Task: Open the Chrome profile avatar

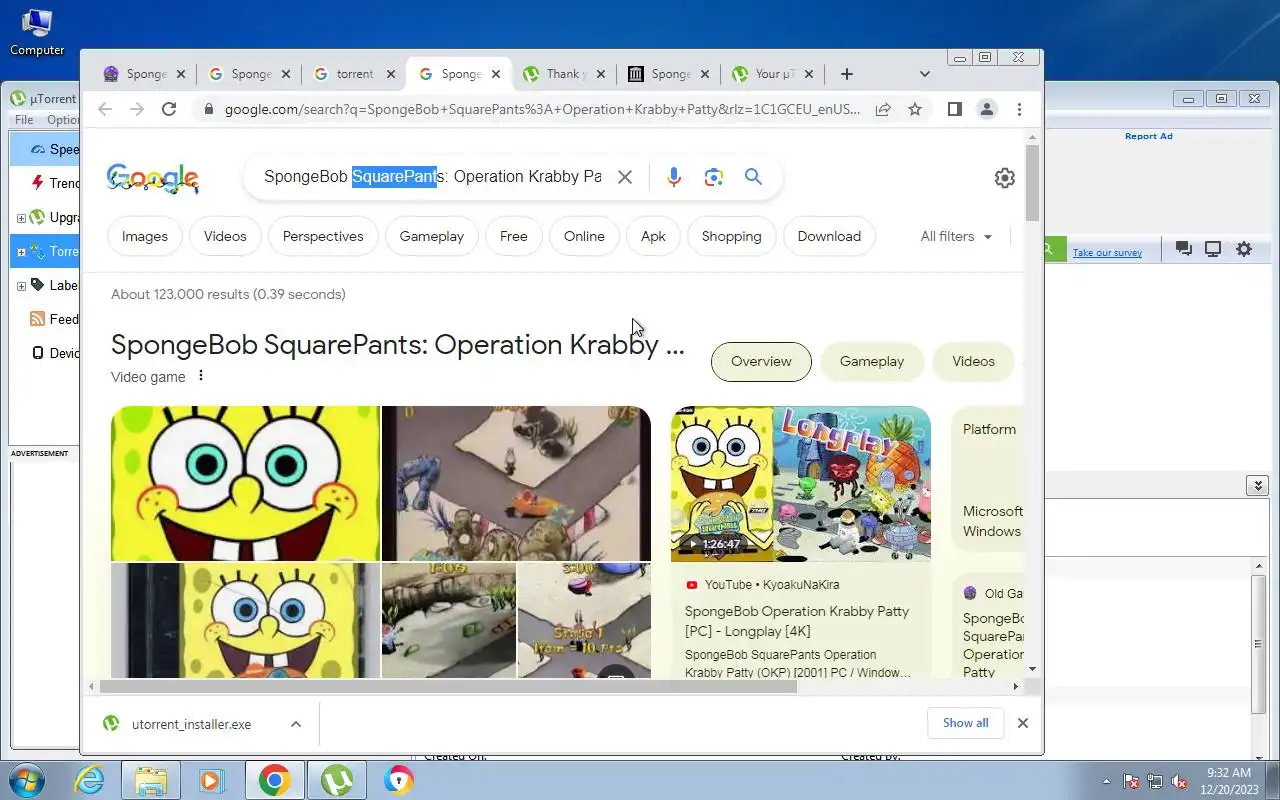Action: 987,109
